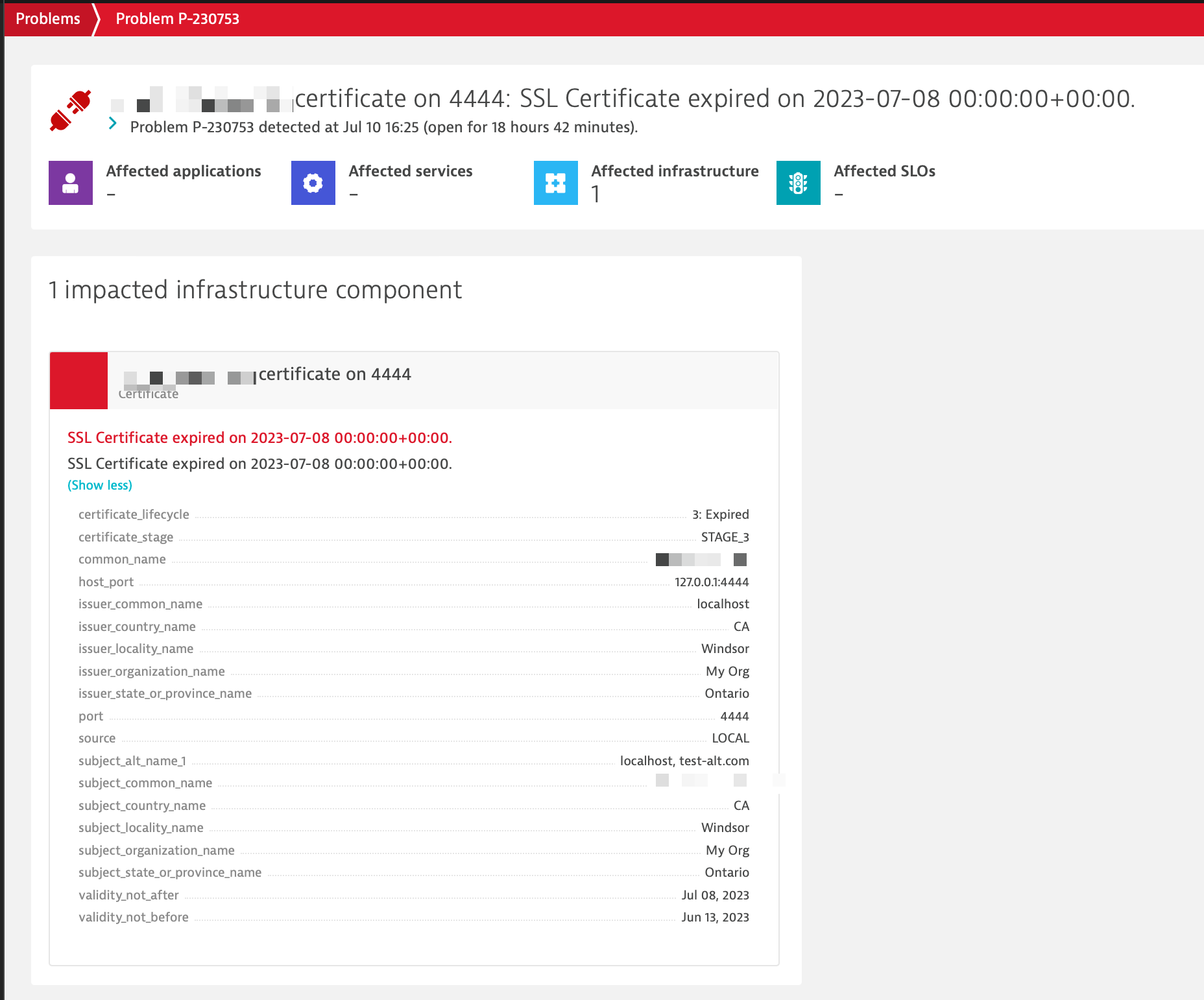Click the SSL Certificate expired red heading
The height and width of the screenshot is (1000, 1204).
[259, 438]
